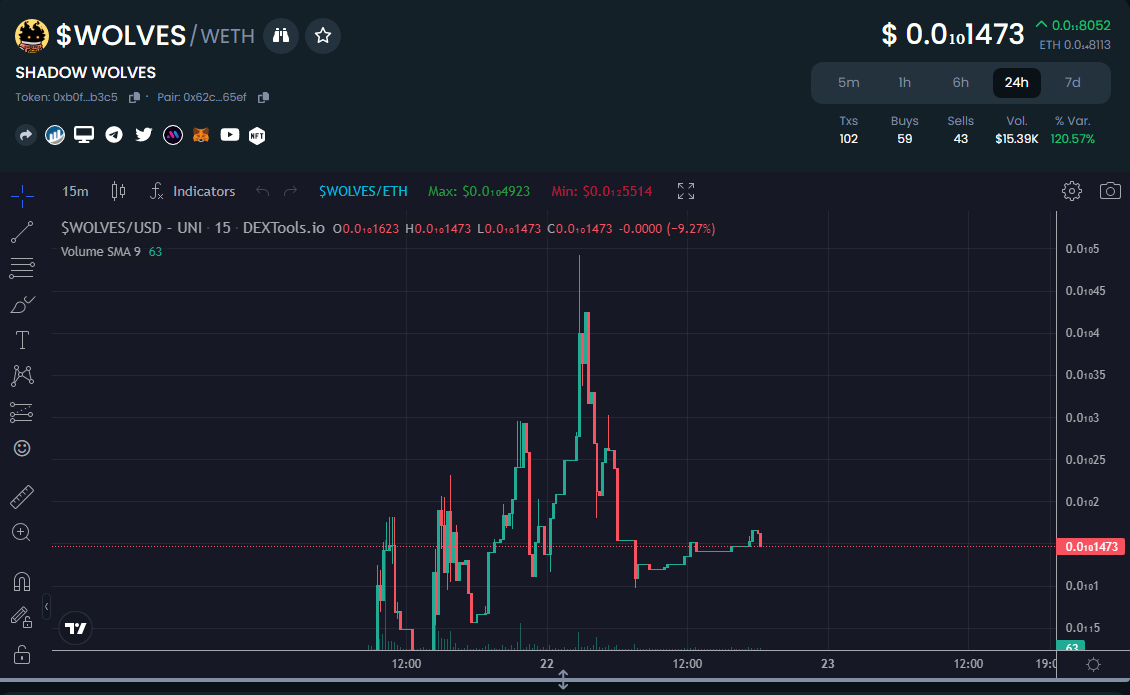Add $WOLVES to favorites with star

click(323, 35)
